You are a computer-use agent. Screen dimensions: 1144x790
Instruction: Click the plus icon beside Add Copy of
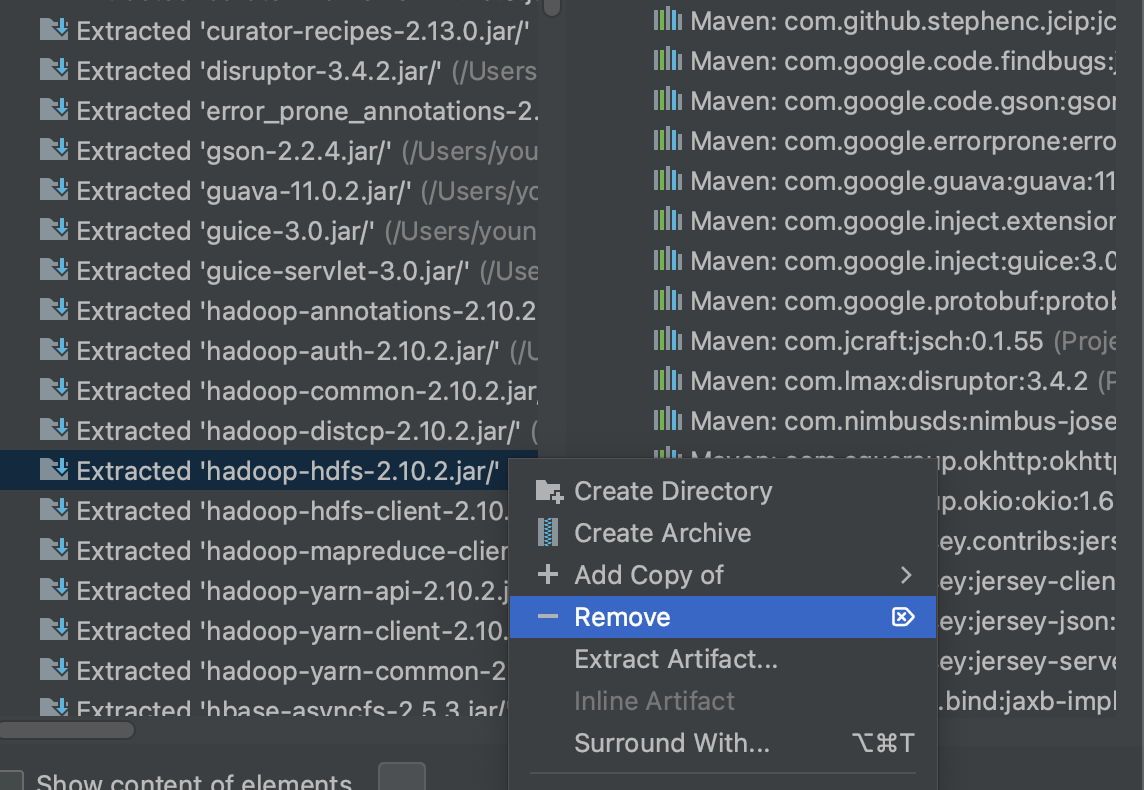click(x=548, y=575)
